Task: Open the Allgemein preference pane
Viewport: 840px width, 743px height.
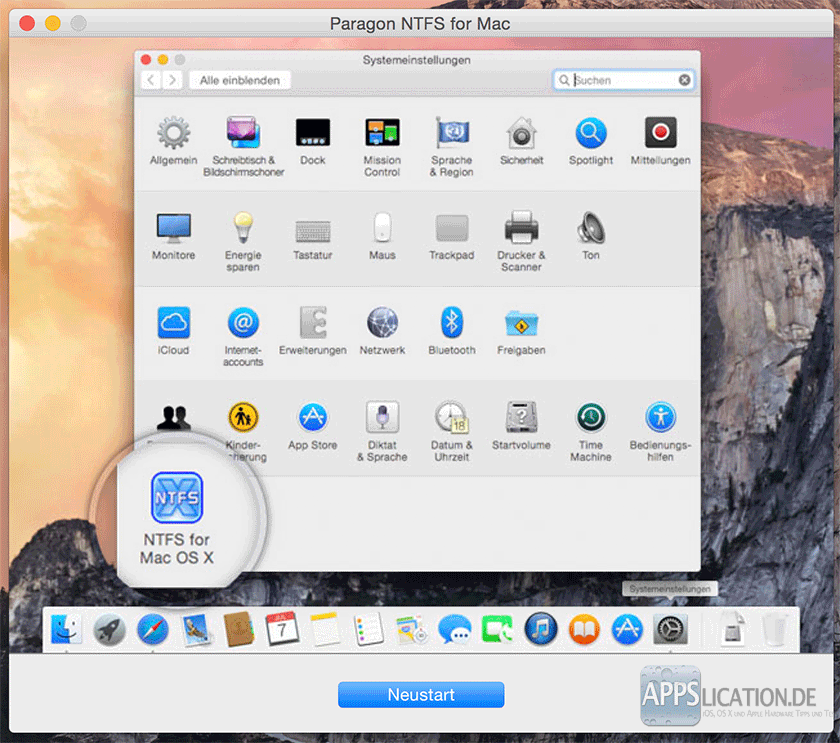Action: coord(174,141)
